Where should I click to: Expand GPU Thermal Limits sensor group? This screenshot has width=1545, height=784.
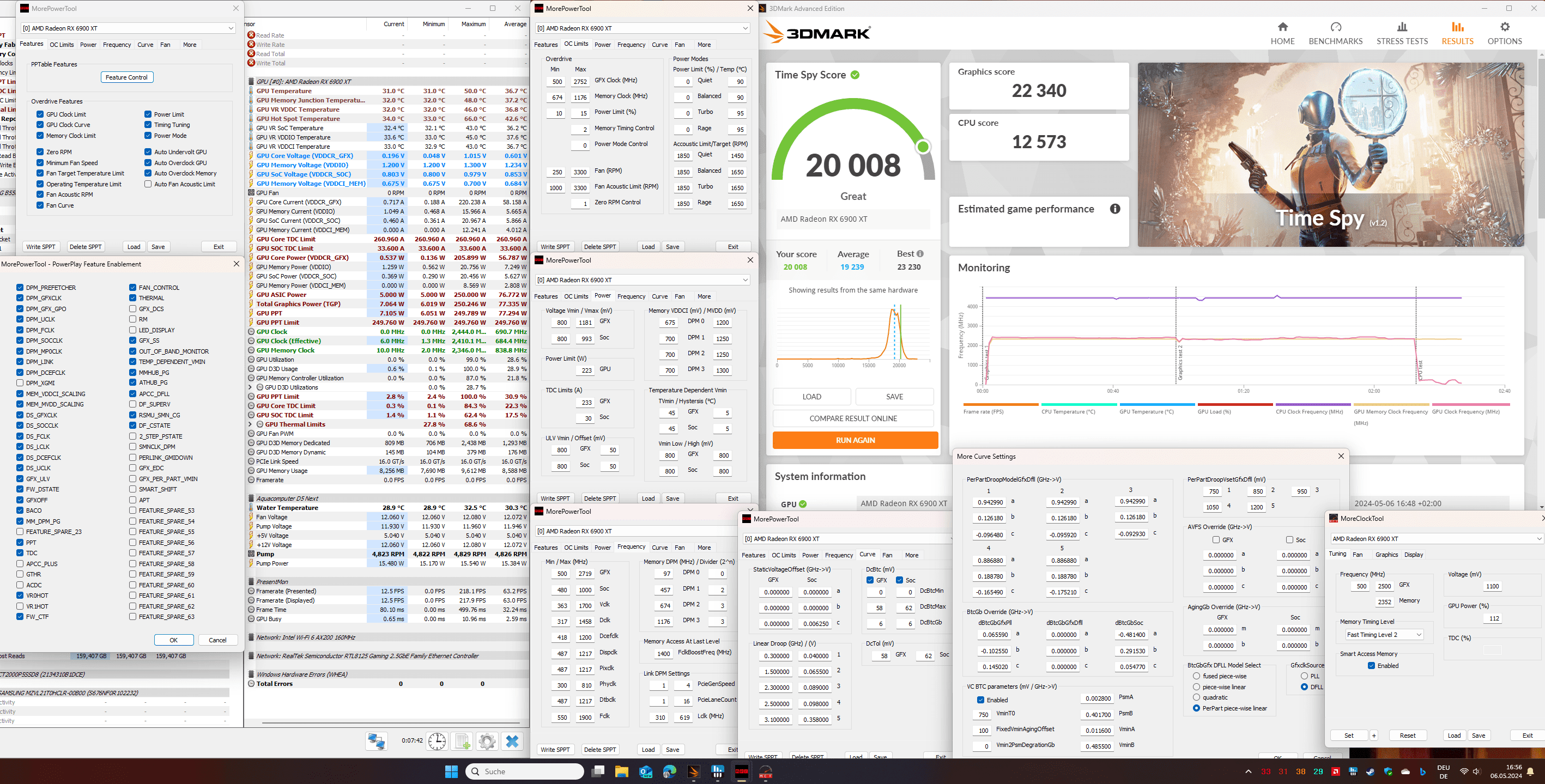[251, 424]
